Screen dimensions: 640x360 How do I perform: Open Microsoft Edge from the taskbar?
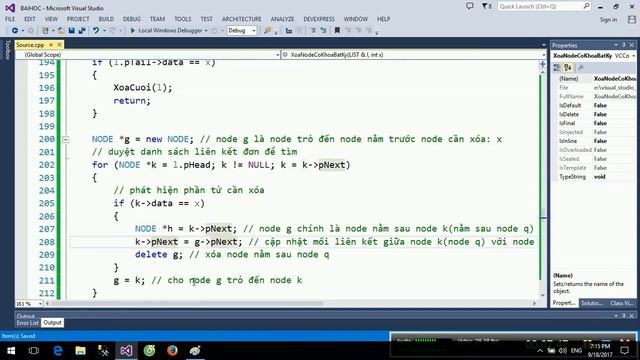[x=58, y=351]
